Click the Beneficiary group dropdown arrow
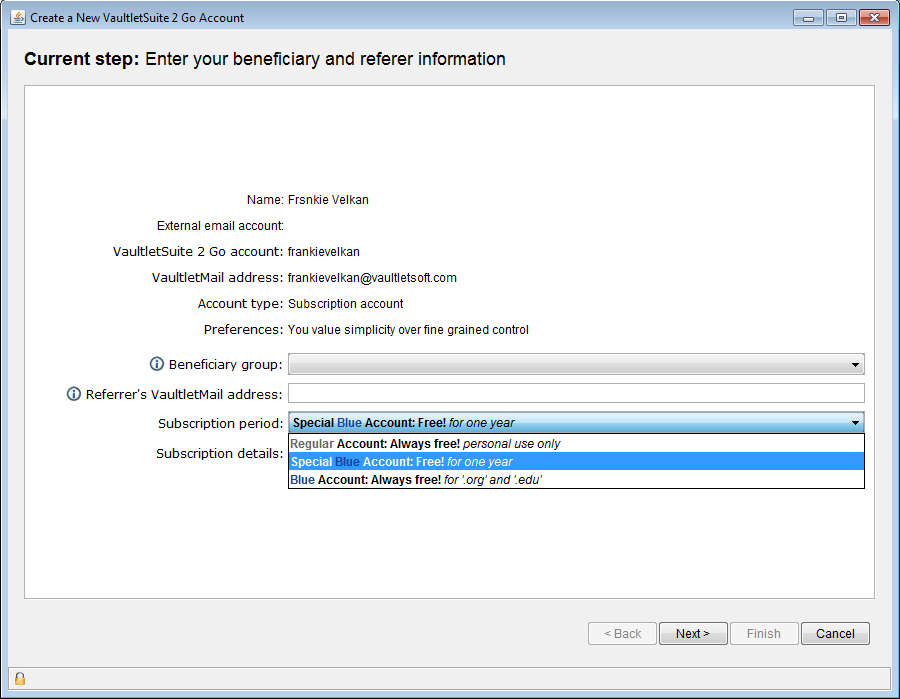This screenshot has height=699, width=900. pos(855,364)
